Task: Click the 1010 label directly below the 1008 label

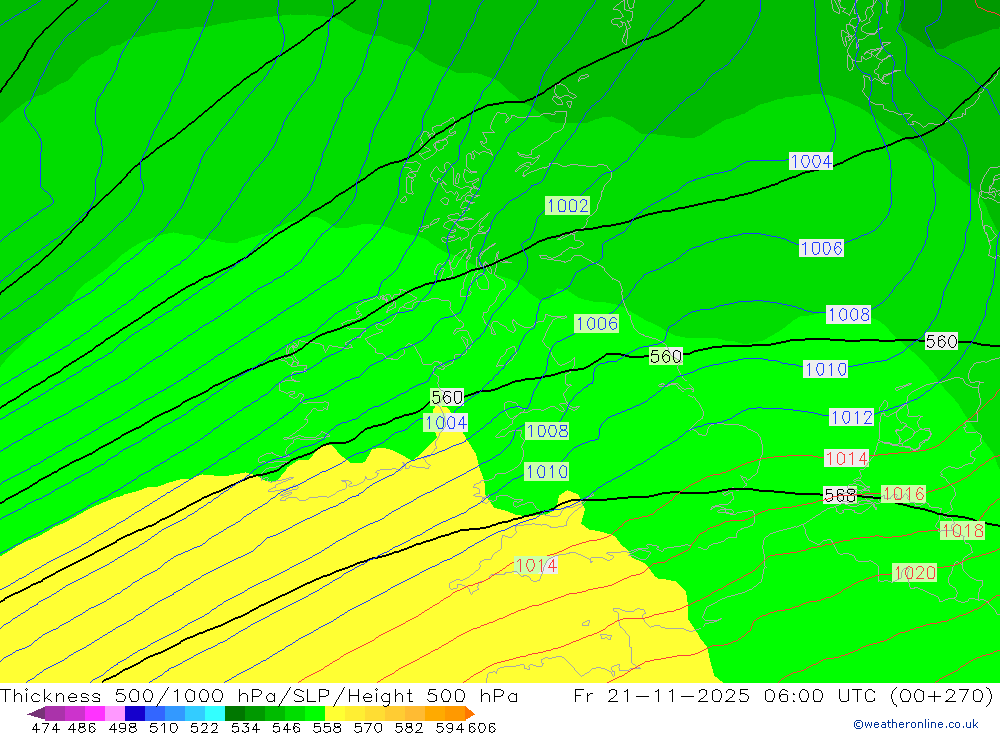Action: tap(547, 471)
